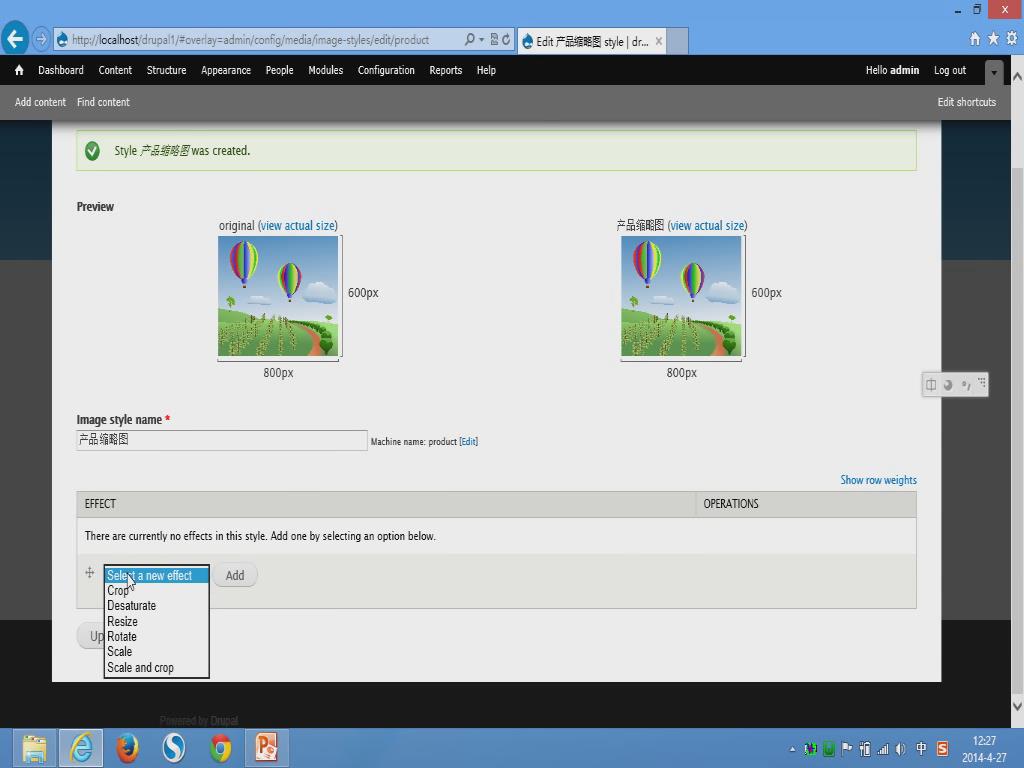The height and width of the screenshot is (768, 1024).
Task: Launch Firefox from the taskbar
Action: (x=127, y=748)
